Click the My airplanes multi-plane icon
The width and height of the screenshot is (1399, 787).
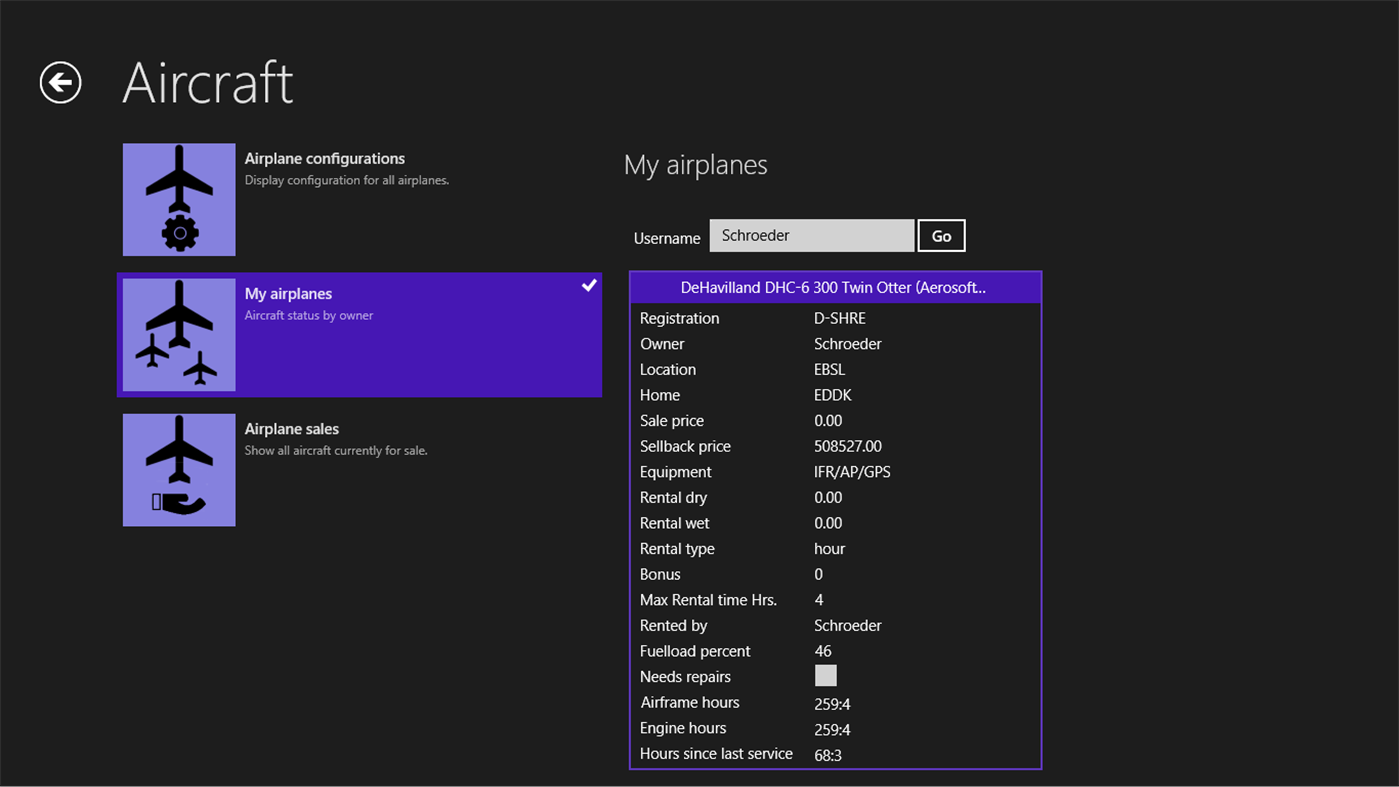click(x=178, y=333)
